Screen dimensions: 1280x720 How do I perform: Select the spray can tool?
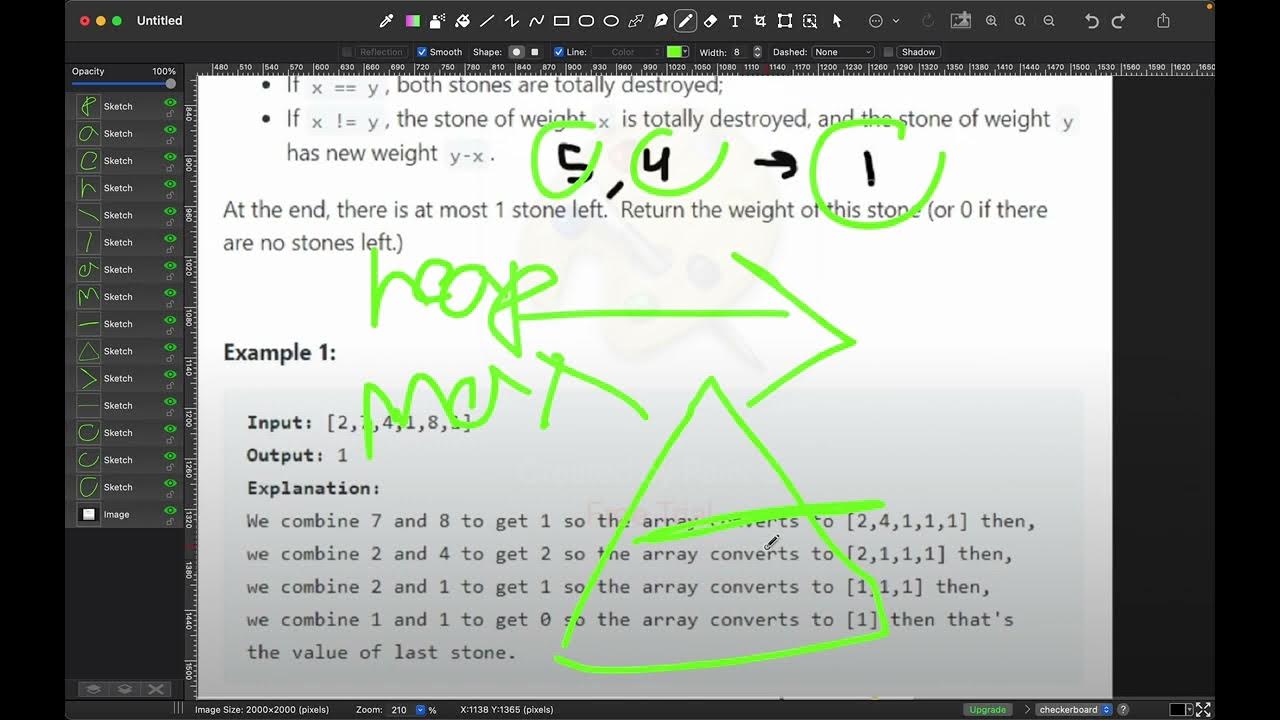click(x=437, y=21)
